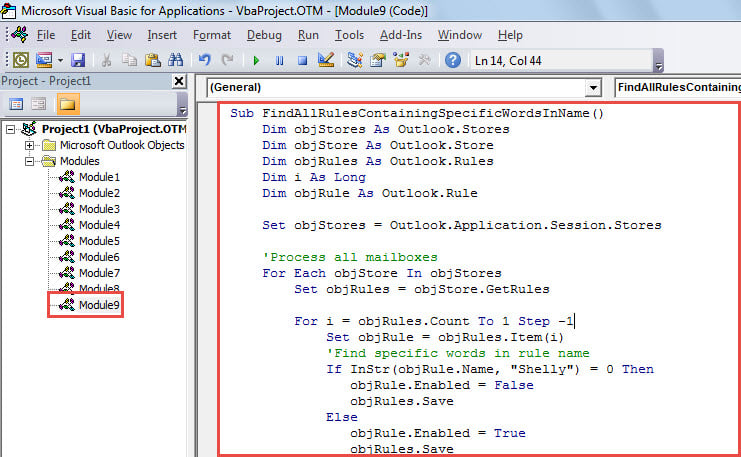The image size is (741, 457).
Task: Select the Modules folder node
Action: tap(79, 161)
